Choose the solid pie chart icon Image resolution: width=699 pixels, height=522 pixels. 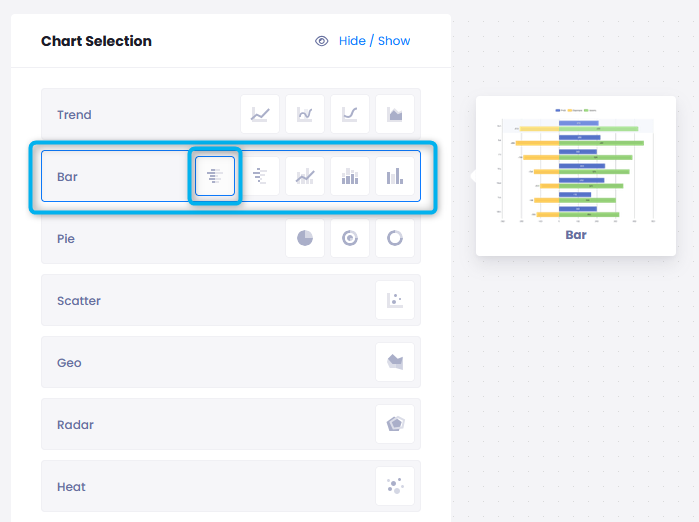(305, 239)
